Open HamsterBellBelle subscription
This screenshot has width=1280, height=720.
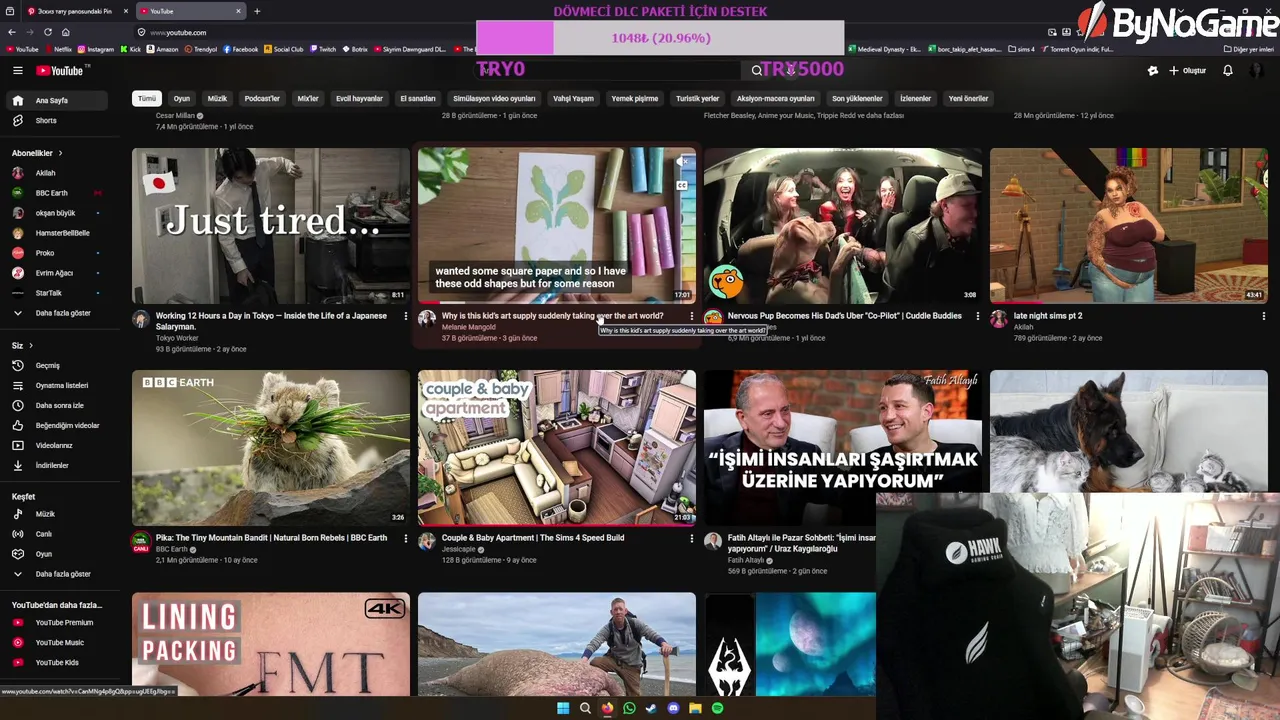tap(57, 233)
